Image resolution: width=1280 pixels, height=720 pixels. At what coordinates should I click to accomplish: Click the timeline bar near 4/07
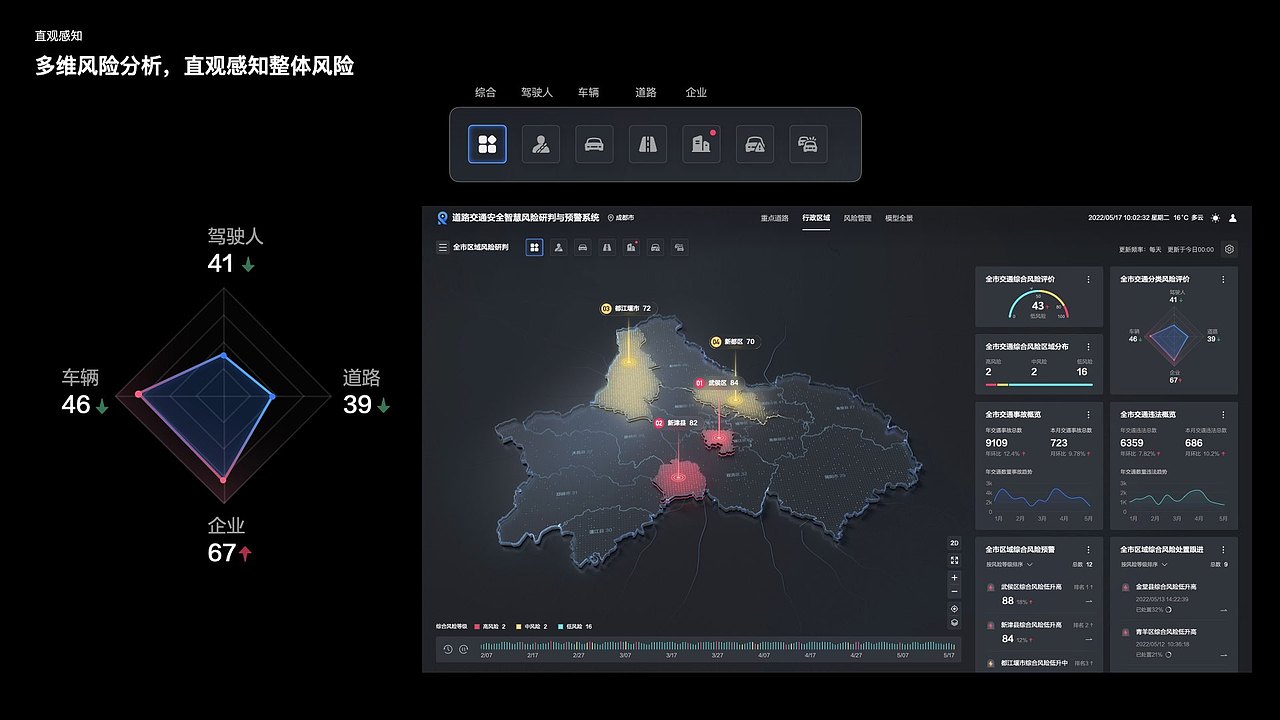pos(764,646)
